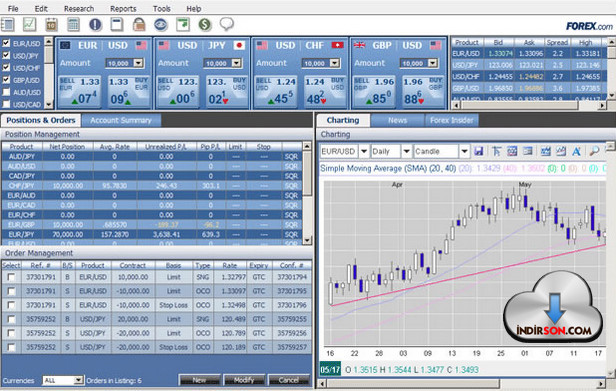
Task: Expand the Daily timeframe dropdown
Action: click(x=407, y=151)
